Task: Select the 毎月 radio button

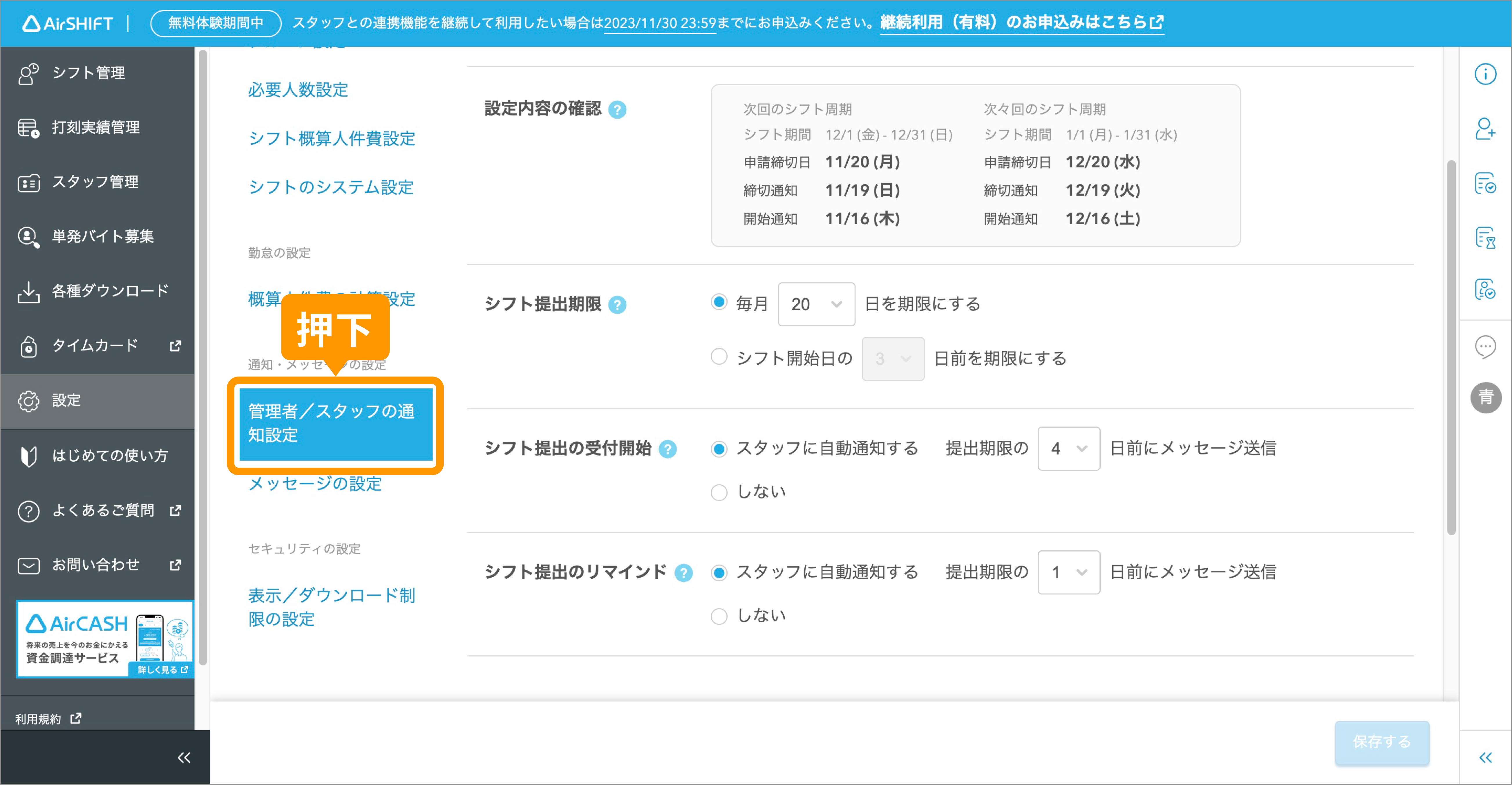Action: [719, 303]
